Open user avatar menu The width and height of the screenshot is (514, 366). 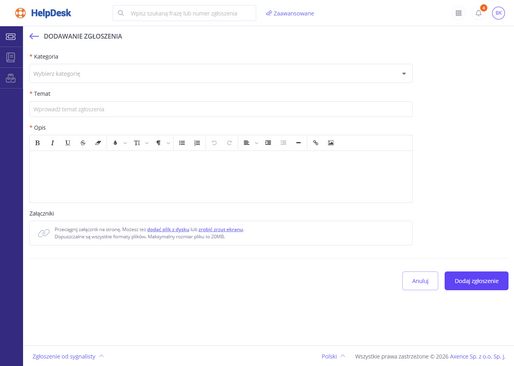(x=498, y=13)
